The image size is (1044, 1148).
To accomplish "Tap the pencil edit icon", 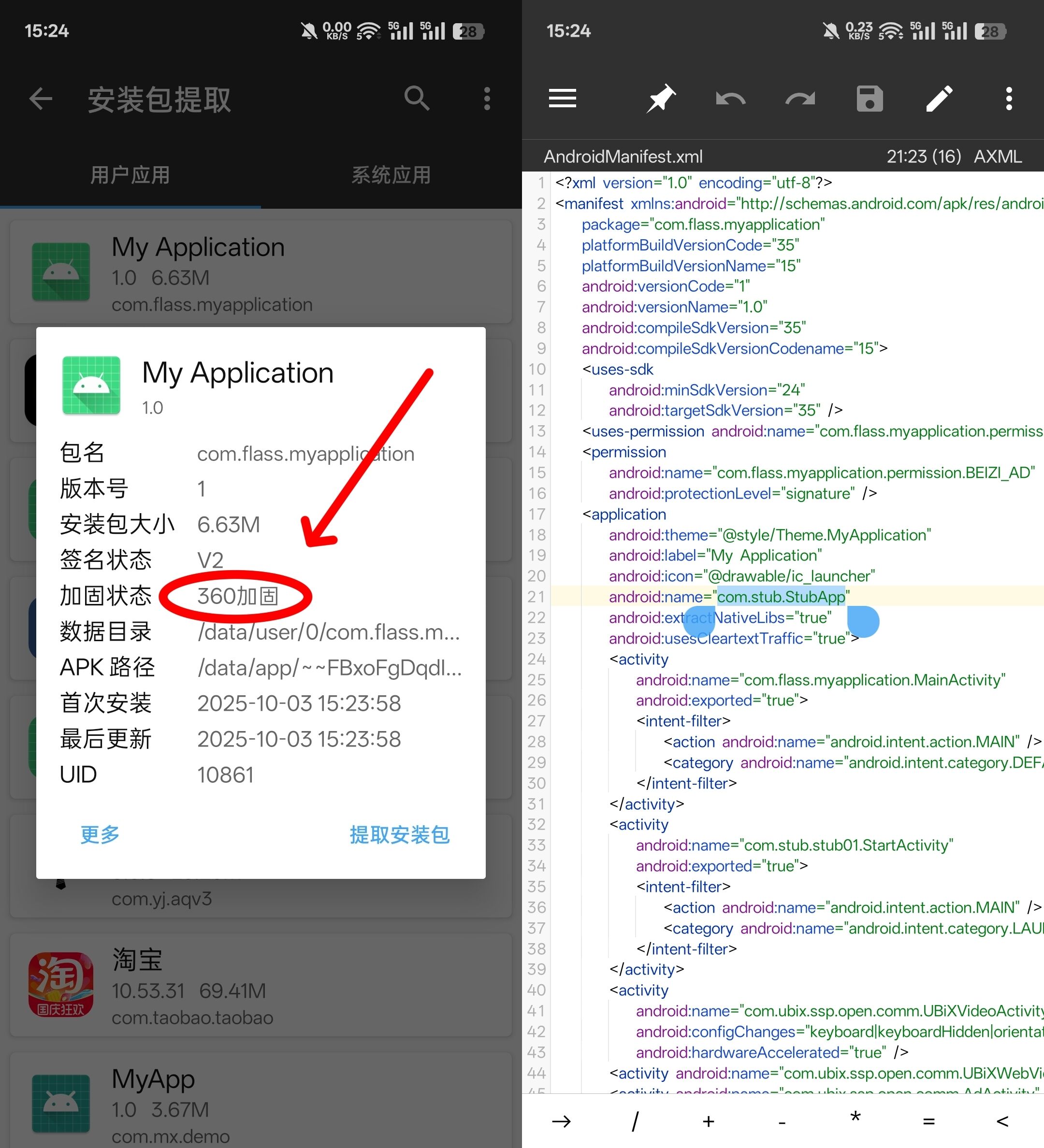I will 939,99.
